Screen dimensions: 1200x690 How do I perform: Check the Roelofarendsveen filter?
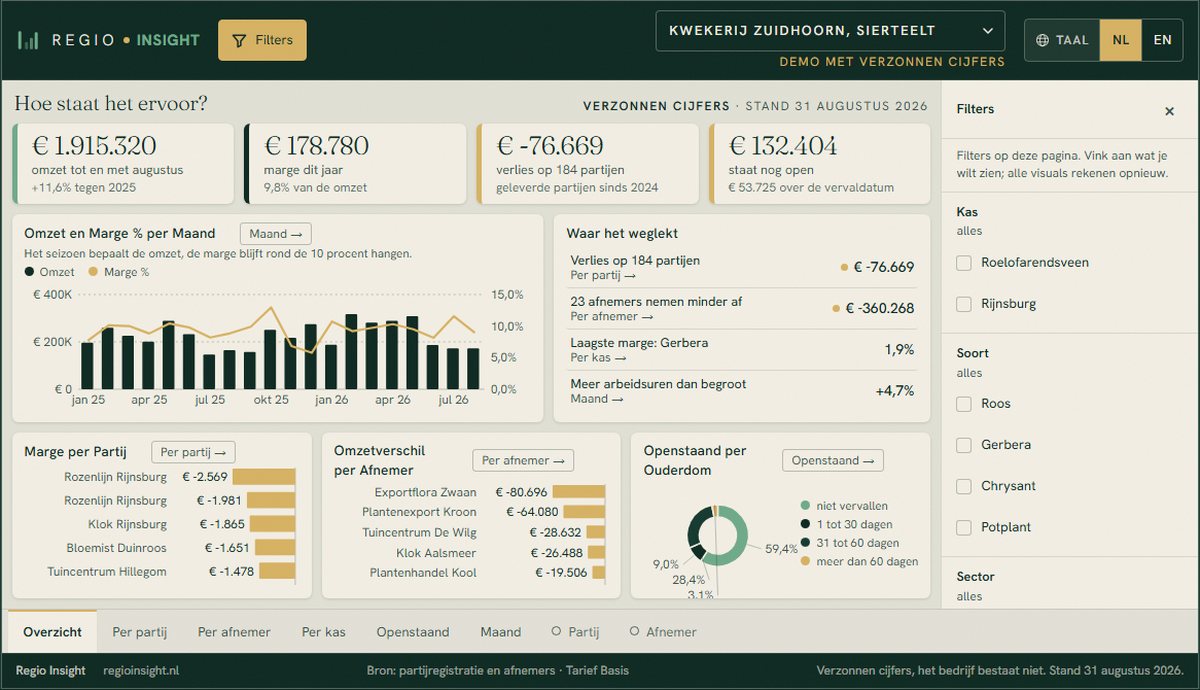coord(964,263)
